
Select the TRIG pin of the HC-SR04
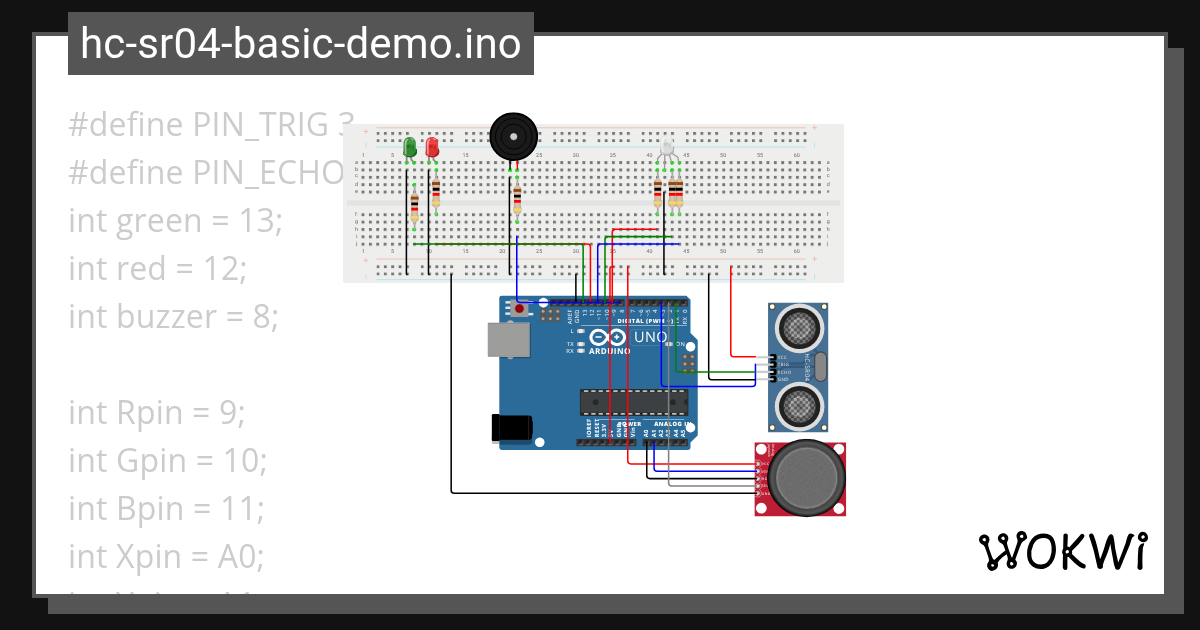point(774,365)
